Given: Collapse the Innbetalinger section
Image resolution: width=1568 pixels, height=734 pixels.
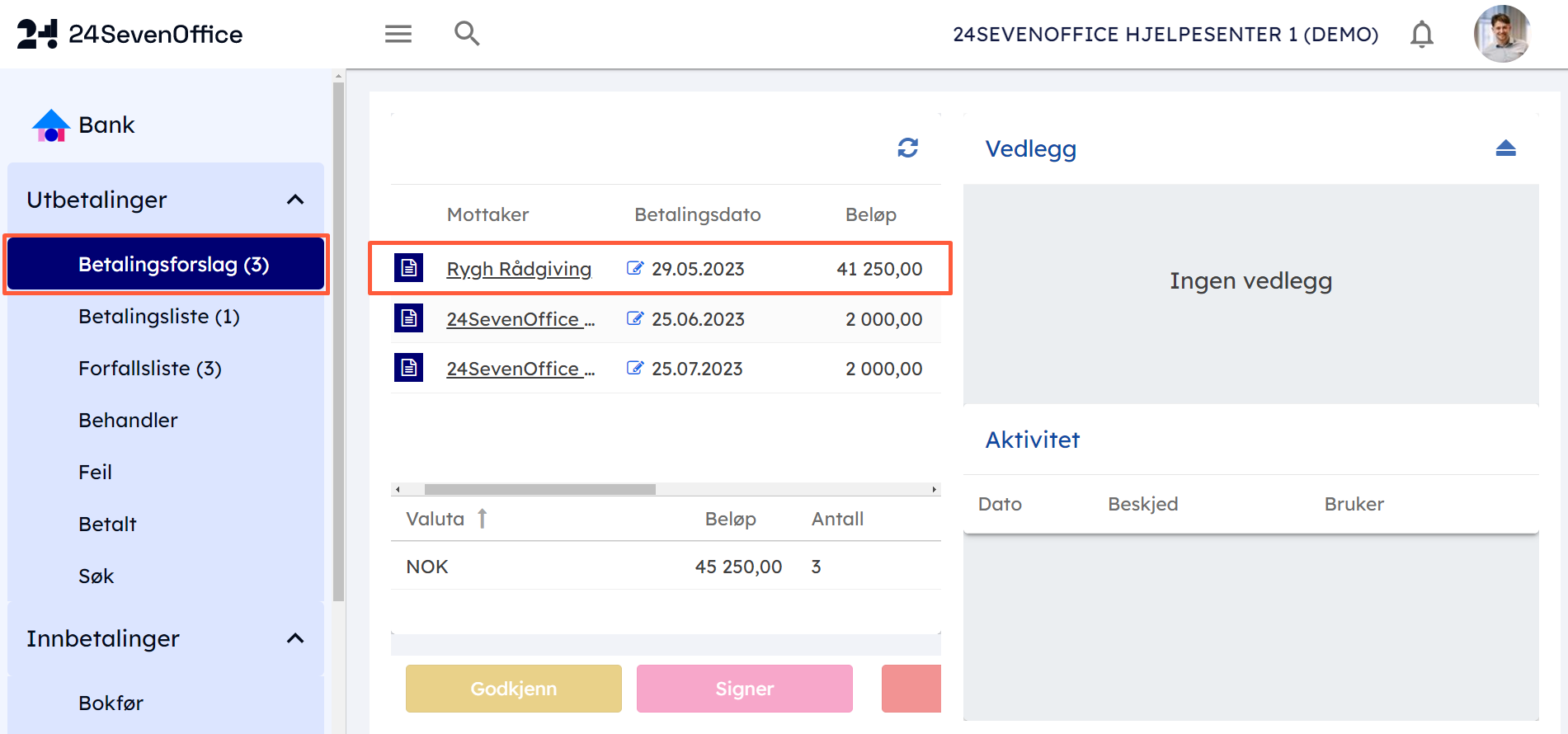Looking at the screenshot, I should coord(295,638).
